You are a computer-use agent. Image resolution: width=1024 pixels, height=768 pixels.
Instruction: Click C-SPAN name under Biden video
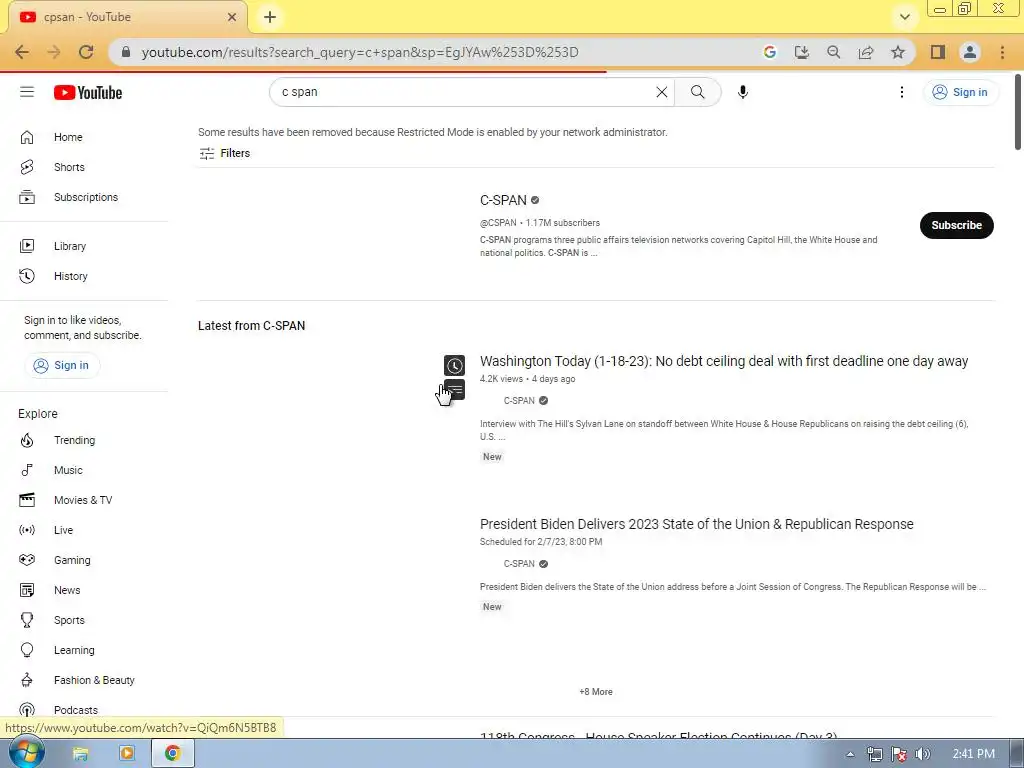coord(519,564)
